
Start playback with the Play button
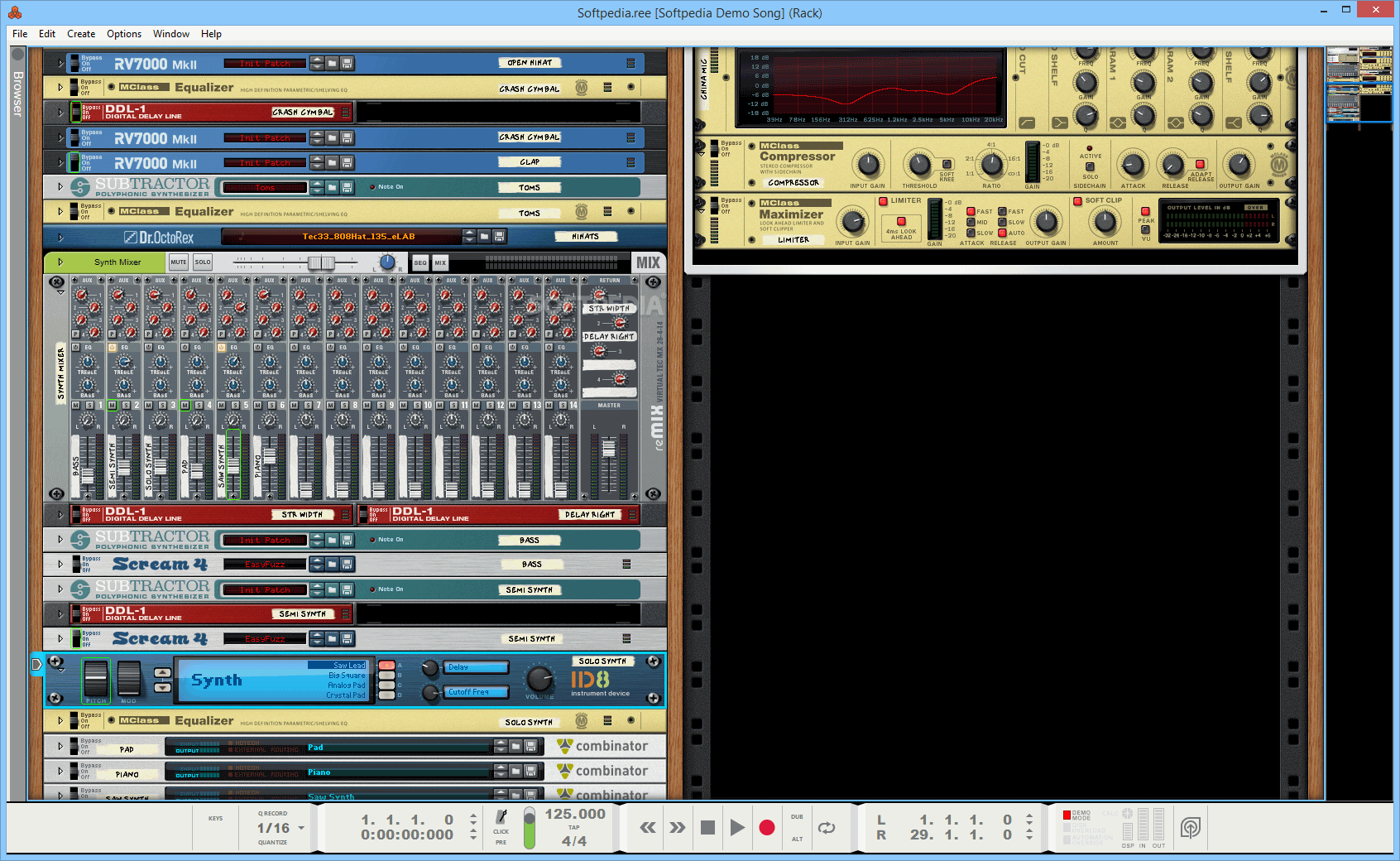click(737, 827)
